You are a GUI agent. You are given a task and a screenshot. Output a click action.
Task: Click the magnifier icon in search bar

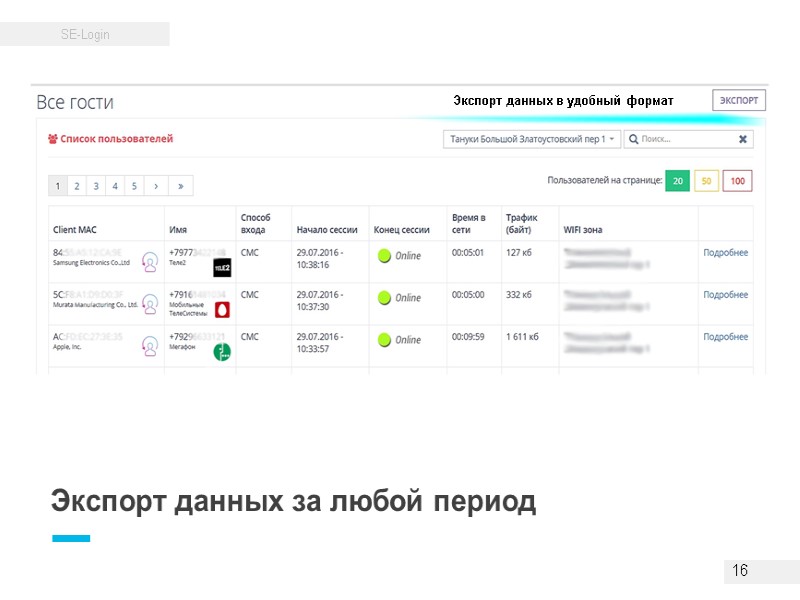pos(632,138)
